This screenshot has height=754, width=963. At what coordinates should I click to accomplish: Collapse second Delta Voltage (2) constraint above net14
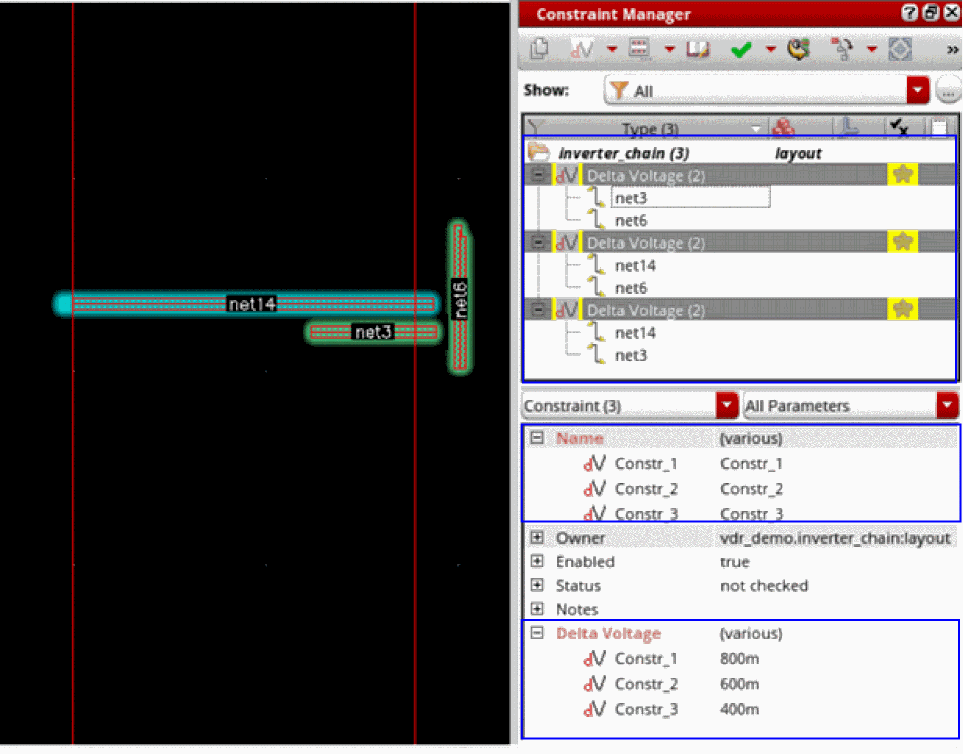538,243
